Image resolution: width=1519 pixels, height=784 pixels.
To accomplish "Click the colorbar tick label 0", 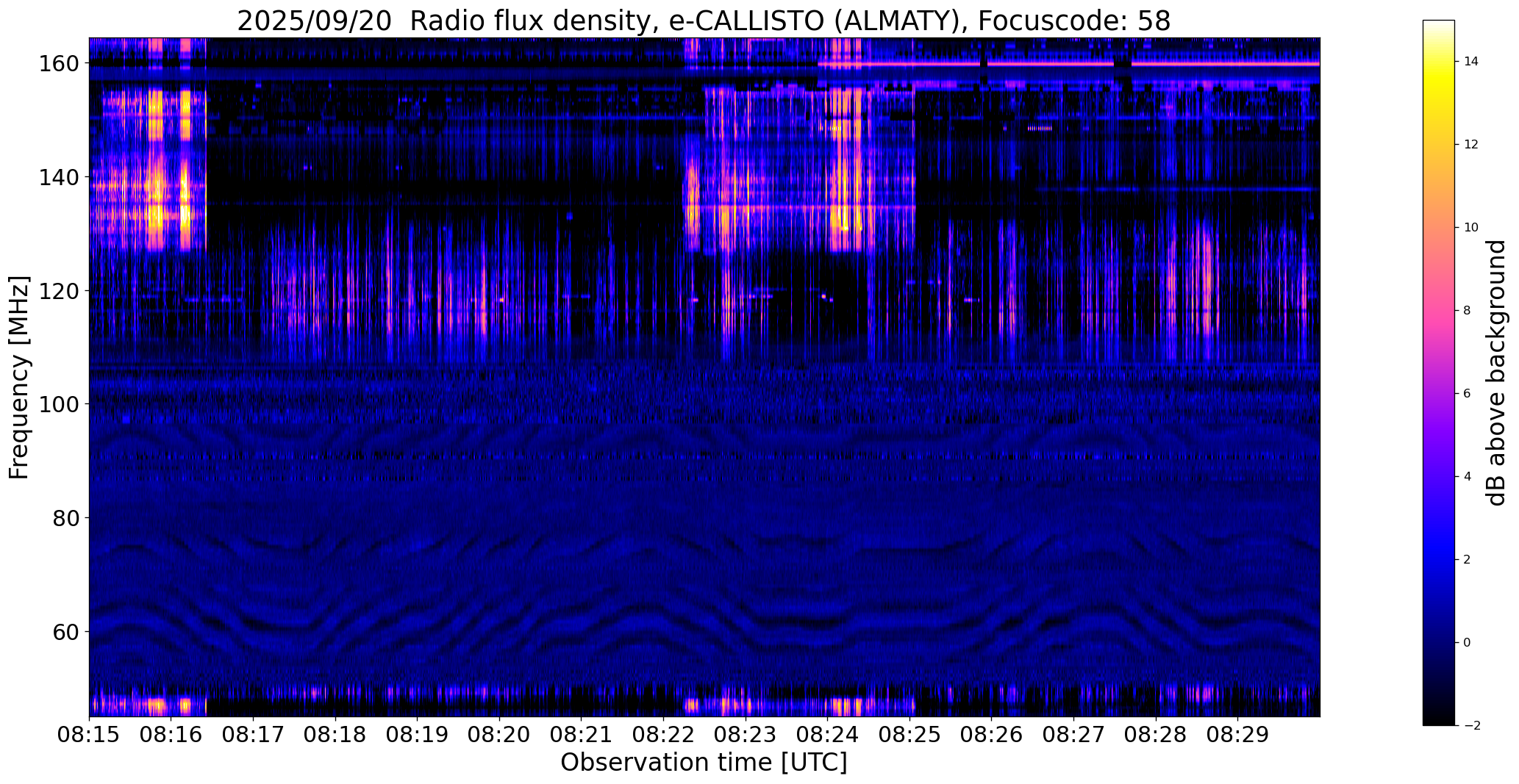I will (1467, 643).
